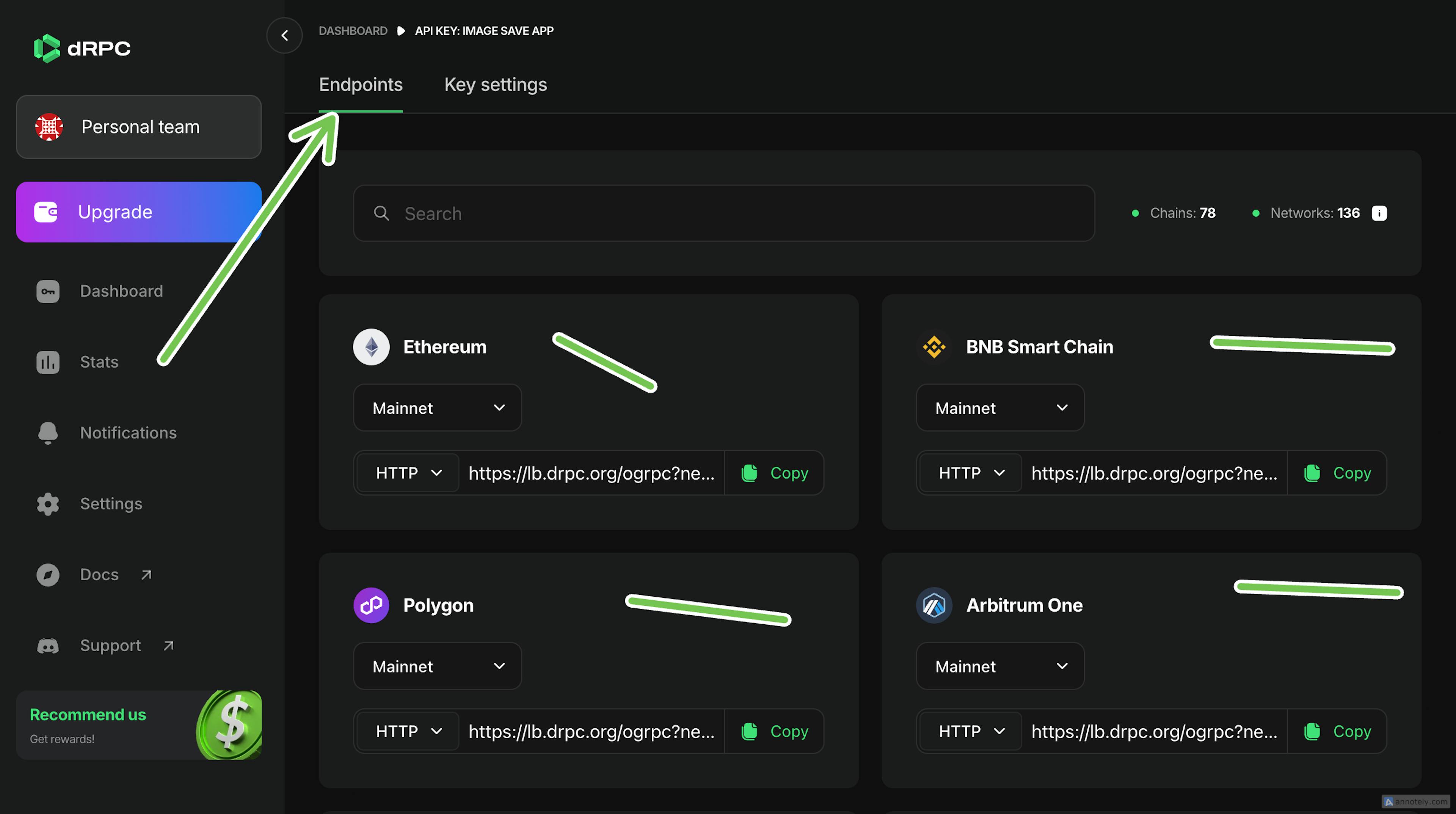
Task: Collapse the sidebar with back chevron
Action: (284, 35)
